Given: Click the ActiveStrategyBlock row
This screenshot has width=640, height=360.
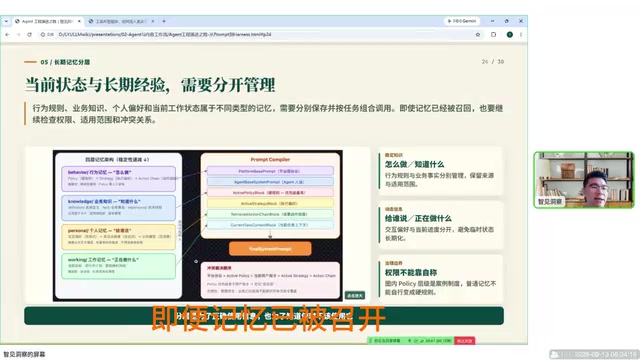Looking at the screenshot, I should point(270,203).
